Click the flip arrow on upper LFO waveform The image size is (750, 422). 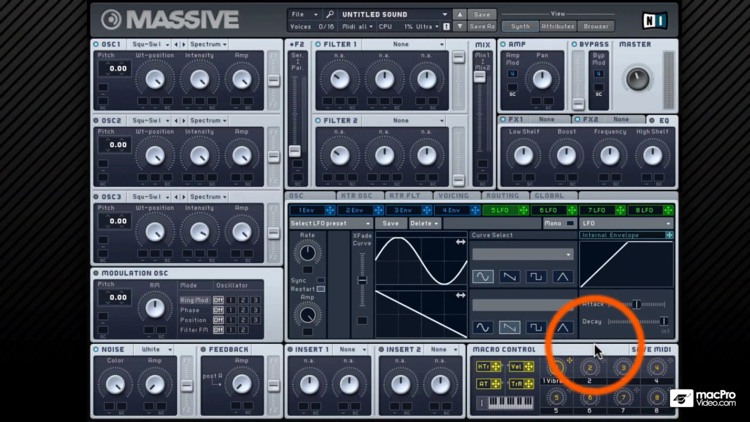coord(460,242)
